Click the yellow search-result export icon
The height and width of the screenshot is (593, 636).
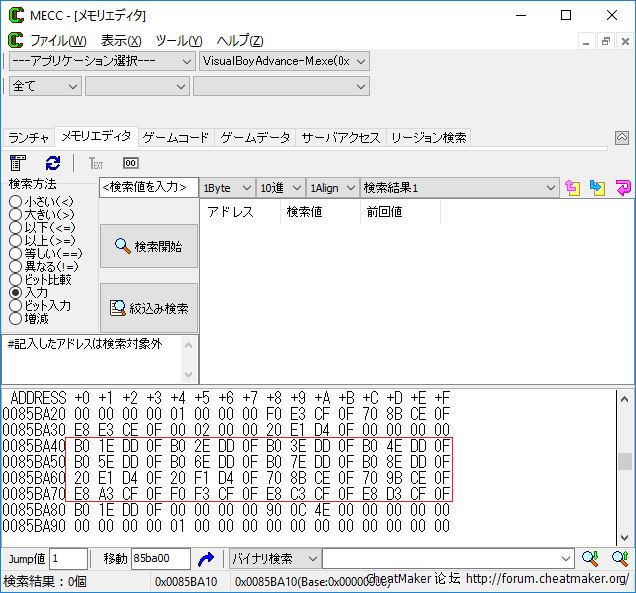(573, 188)
